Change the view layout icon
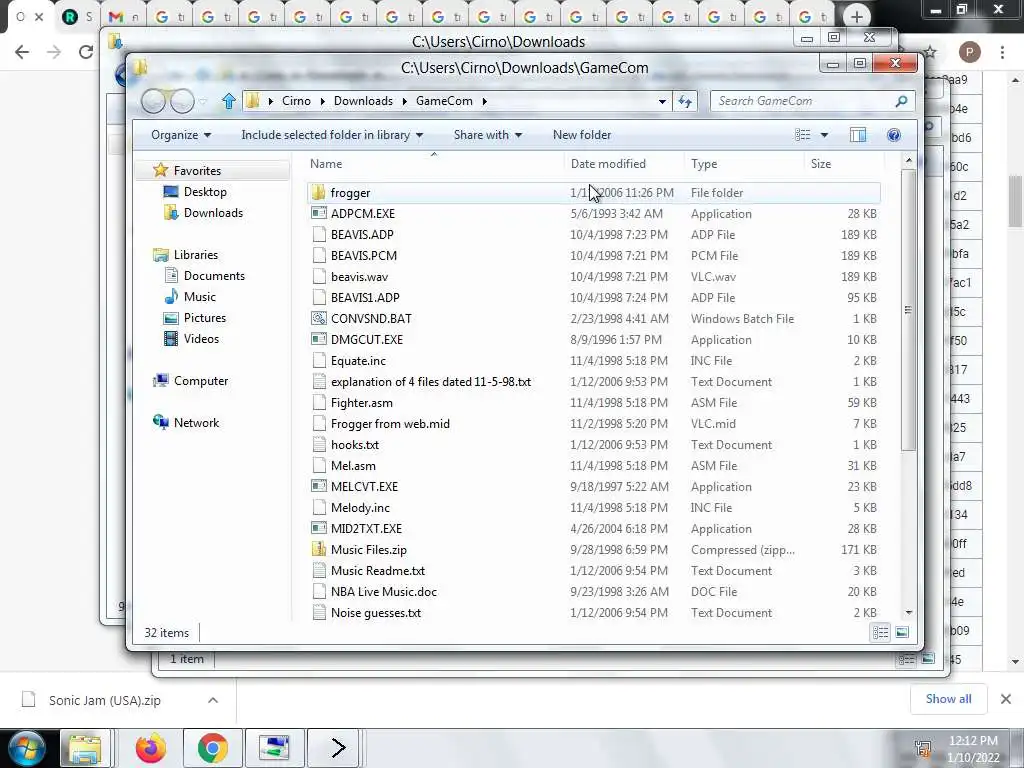This screenshot has width=1024, height=768. [803, 135]
